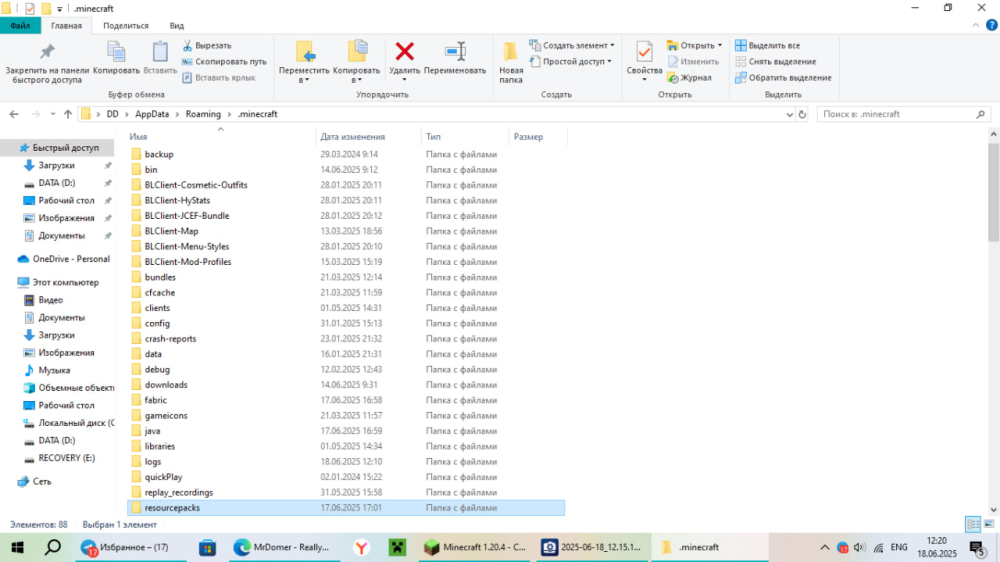Screen dimensions: 1000x562
Task: Navigate to AppData in breadcrumb
Action: pos(152,114)
